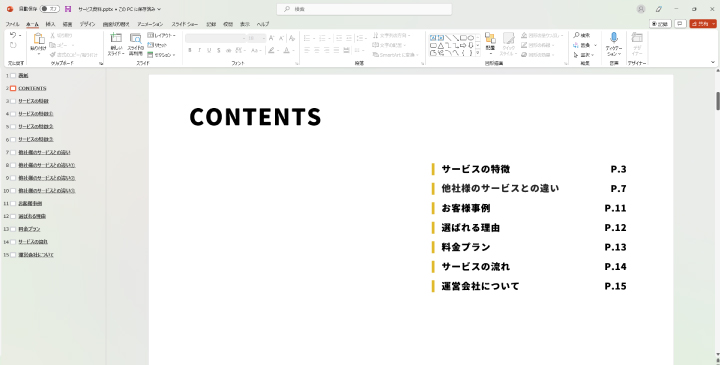The height and width of the screenshot is (365, 720).
Task: Click the outline icon of slide 11 お客様事例
Action: [x=13, y=203]
